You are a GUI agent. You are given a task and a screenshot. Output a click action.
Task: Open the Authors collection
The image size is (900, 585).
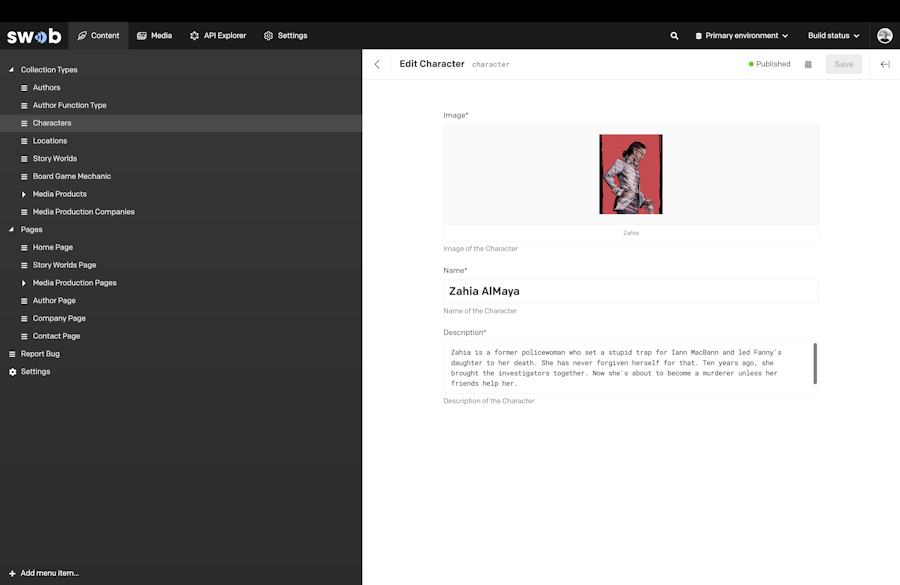pyautogui.click(x=46, y=88)
